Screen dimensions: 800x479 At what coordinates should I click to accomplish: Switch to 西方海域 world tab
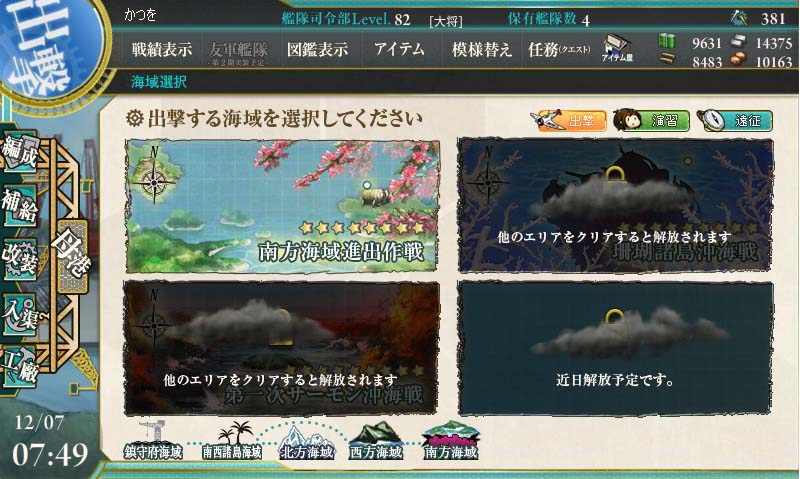(376, 442)
